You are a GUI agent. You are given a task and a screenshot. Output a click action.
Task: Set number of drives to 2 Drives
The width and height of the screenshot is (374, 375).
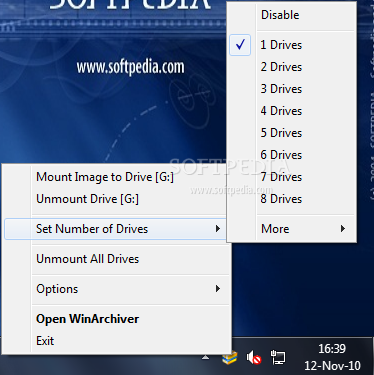point(292,67)
